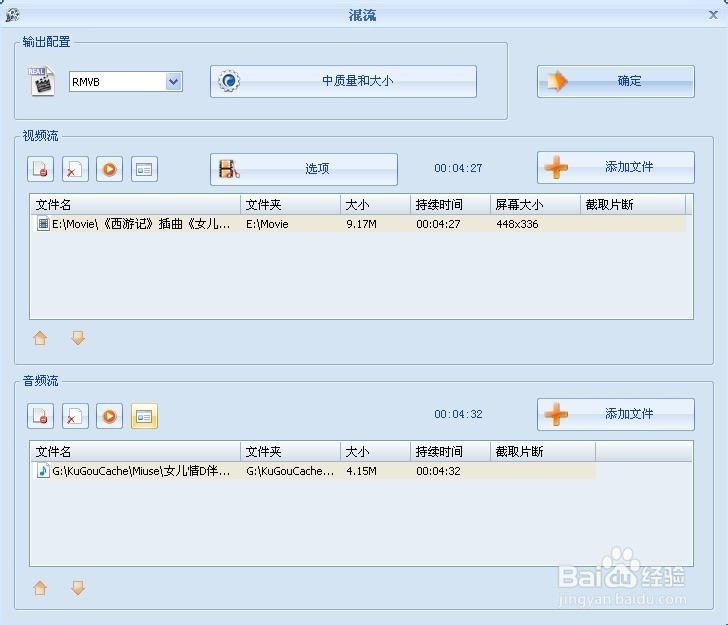This screenshot has width=728, height=625.
Task: Click the 448x336 screen size cell
Action: [x=517, y=224]
